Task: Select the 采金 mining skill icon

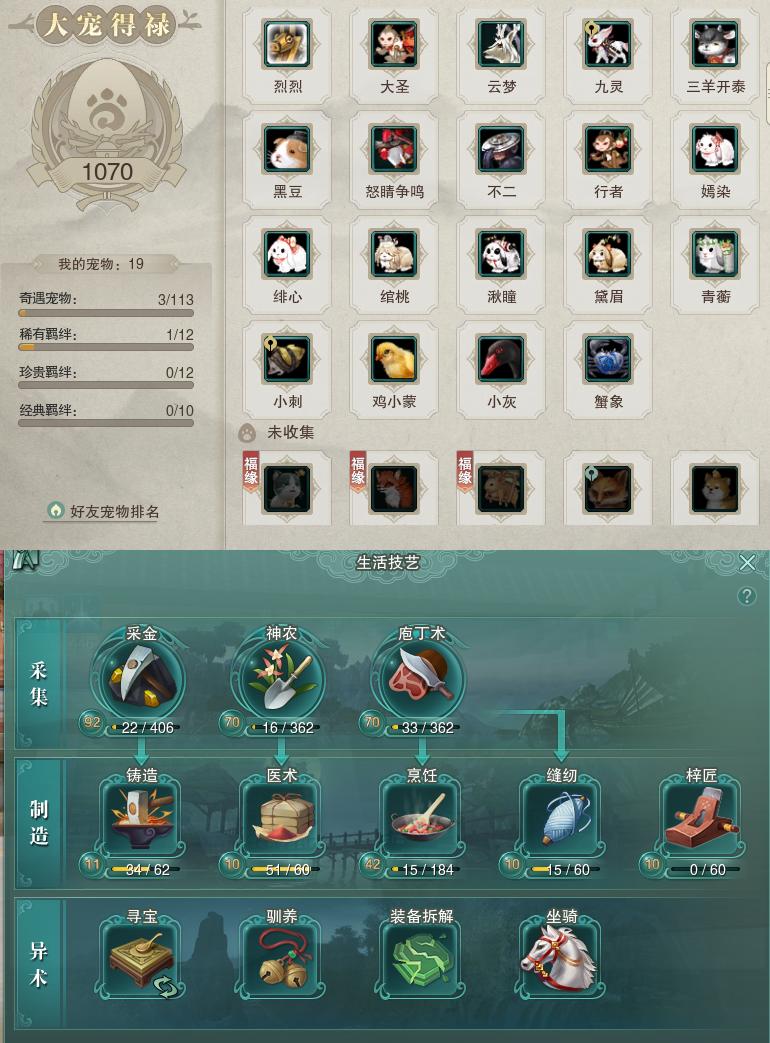Action: coord(140,678)
